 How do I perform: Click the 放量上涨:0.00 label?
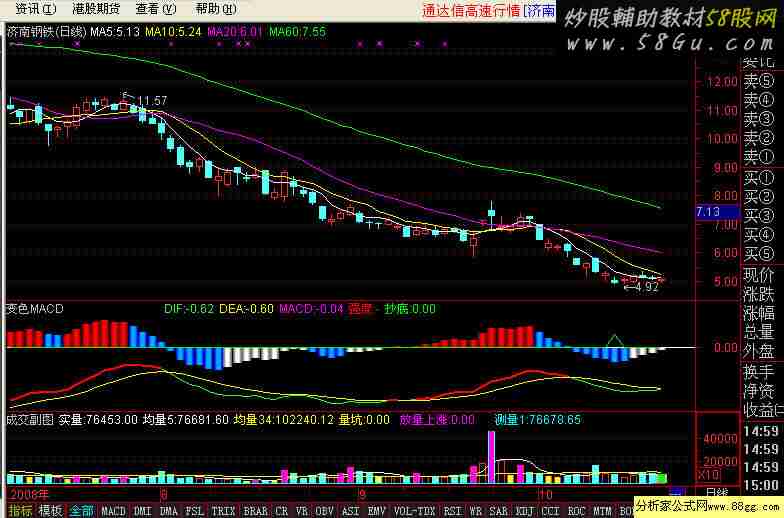point(437,420)
